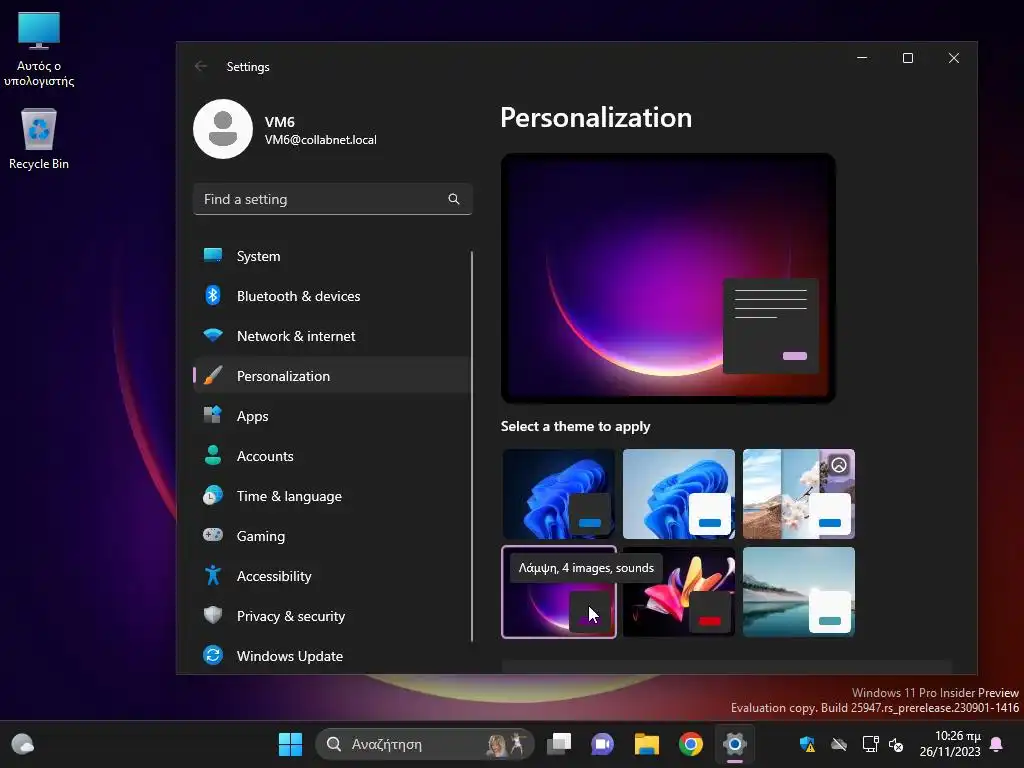The height and width of the screenshot is (768, 1024).
Task: Go to Bluetooth & devices
Action: (332, 296)
